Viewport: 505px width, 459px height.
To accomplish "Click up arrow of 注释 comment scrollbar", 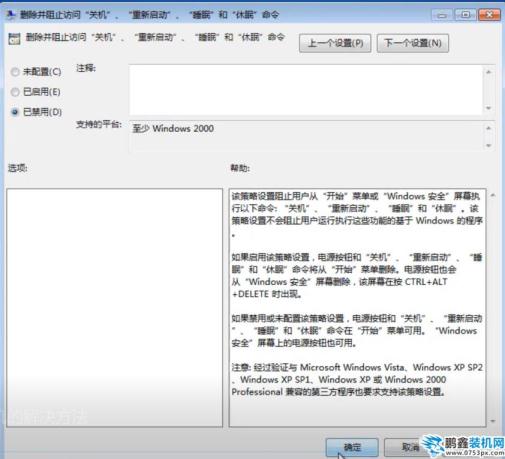I will 489,72.
